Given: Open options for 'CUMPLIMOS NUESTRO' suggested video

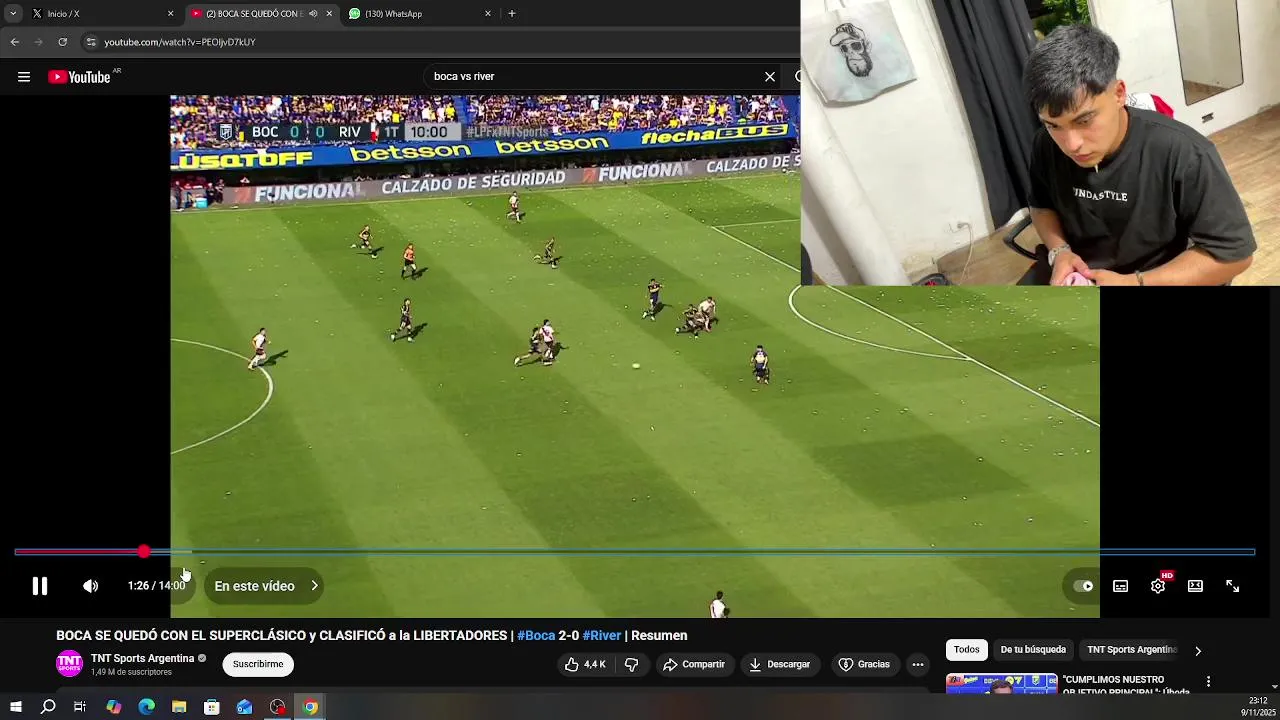Looking at the screenshot, I should (x=1208, y=682).
